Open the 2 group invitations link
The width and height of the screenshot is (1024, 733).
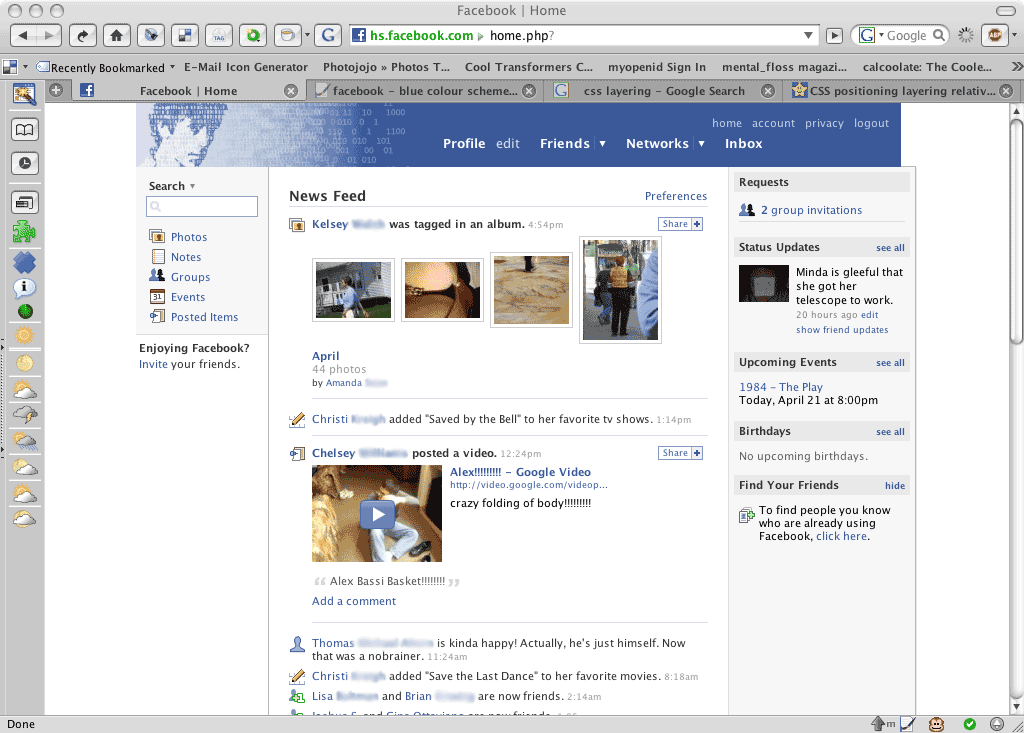[811, 210]
